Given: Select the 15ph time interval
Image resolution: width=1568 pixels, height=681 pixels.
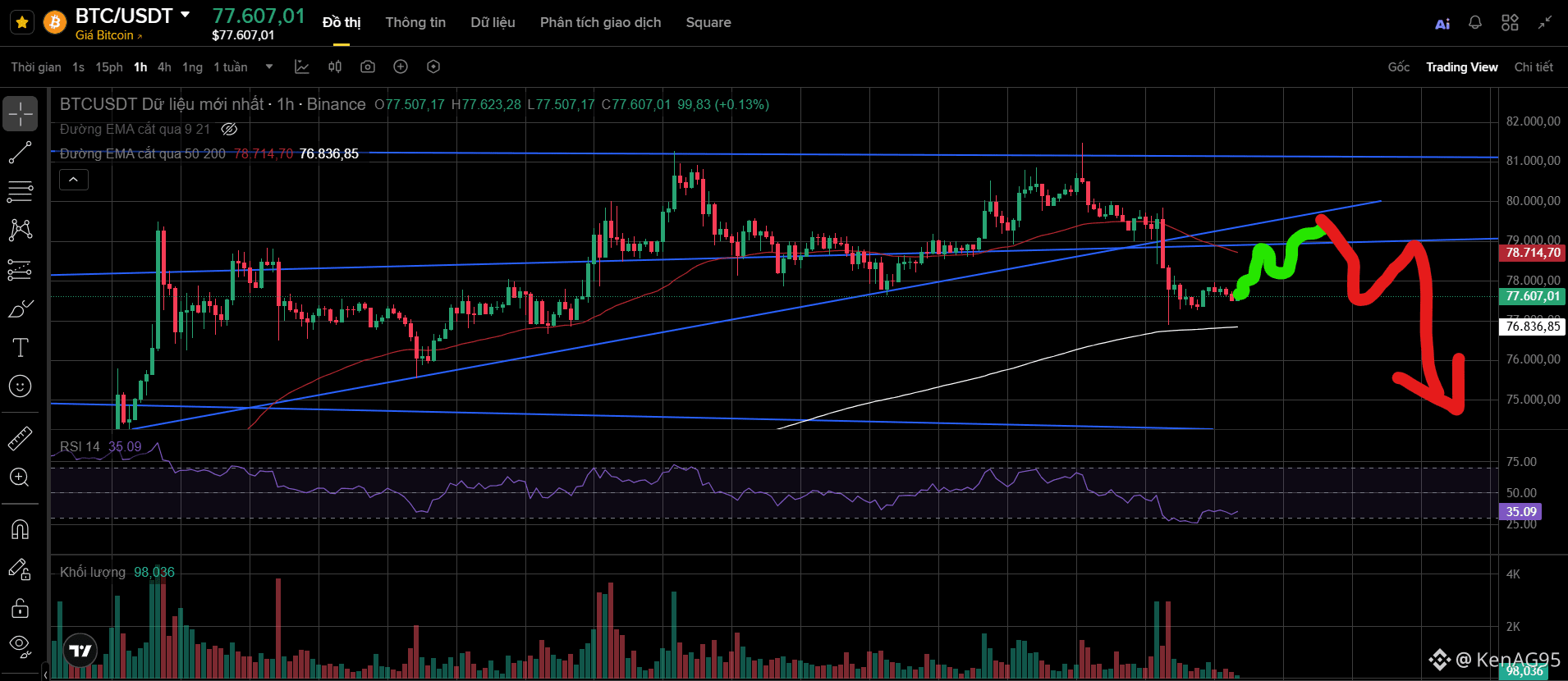Looking at the screenshot, I should pos(108,67).
